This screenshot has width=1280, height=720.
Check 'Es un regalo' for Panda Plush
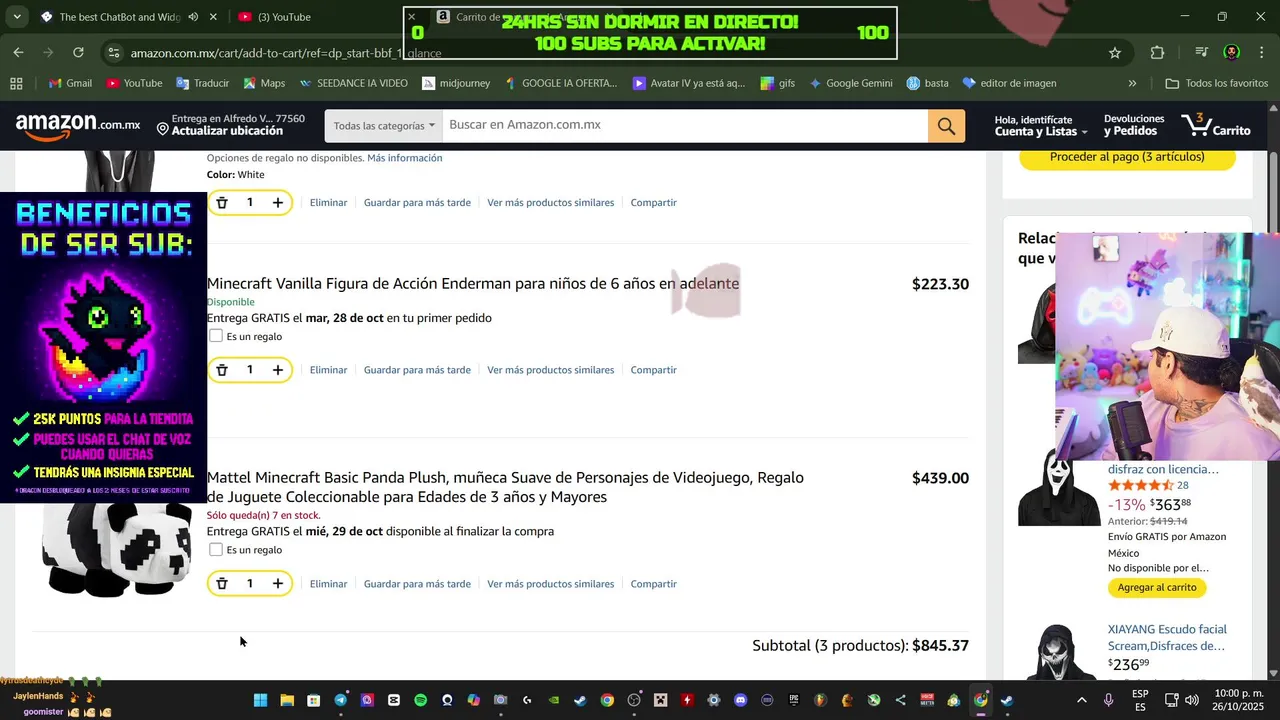pyautogui.click(x=216, y=549)
